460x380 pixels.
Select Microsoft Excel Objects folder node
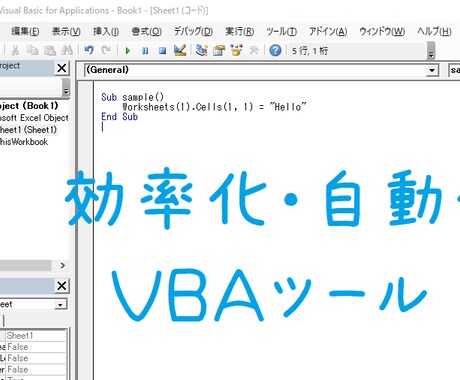[x=34, y=118]
